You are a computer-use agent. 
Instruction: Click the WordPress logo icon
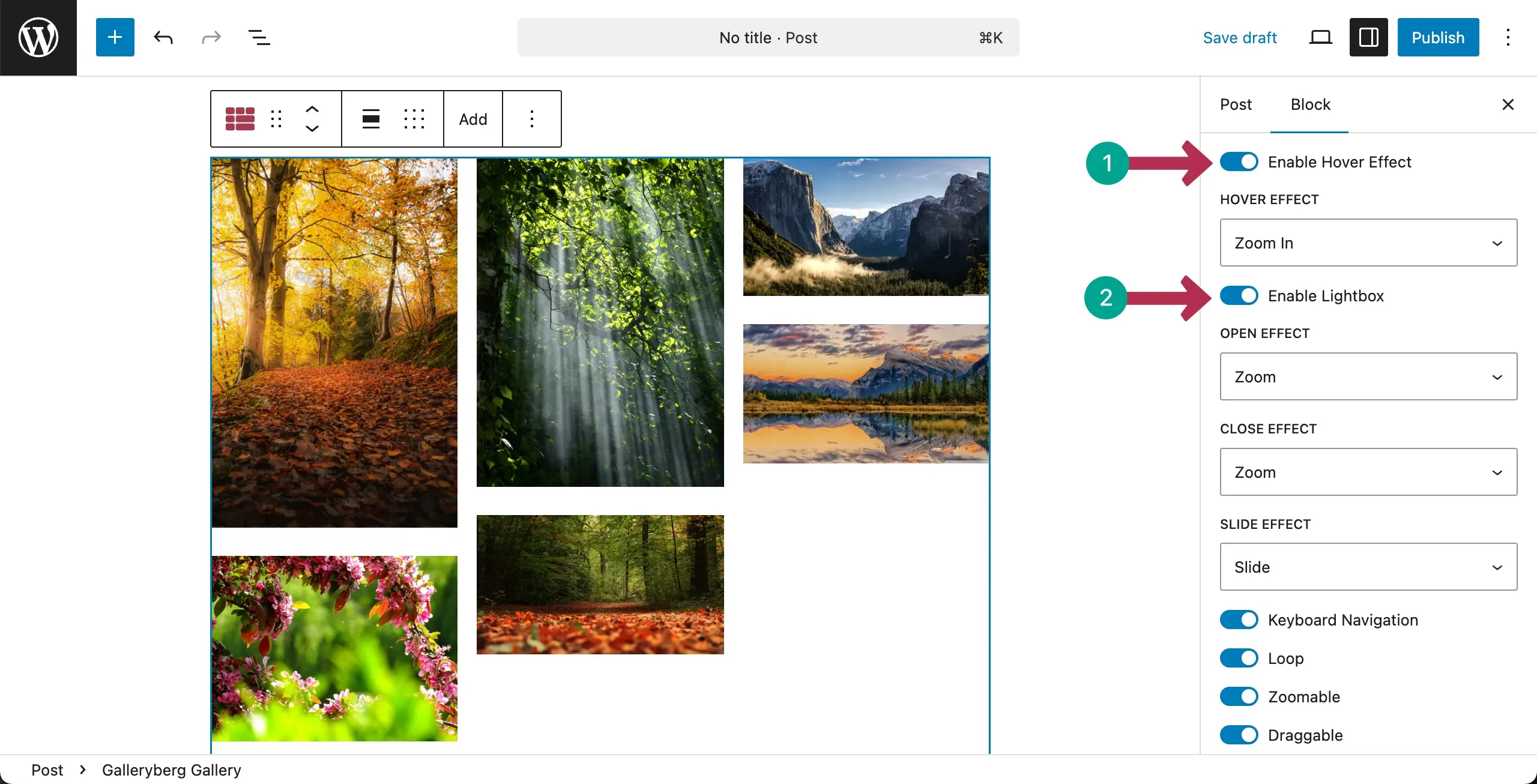[38, 37]
